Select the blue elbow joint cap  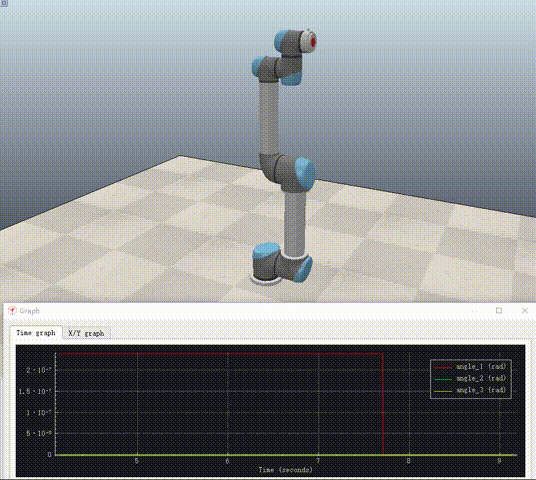pyautogui.click(x=305, y=173)
